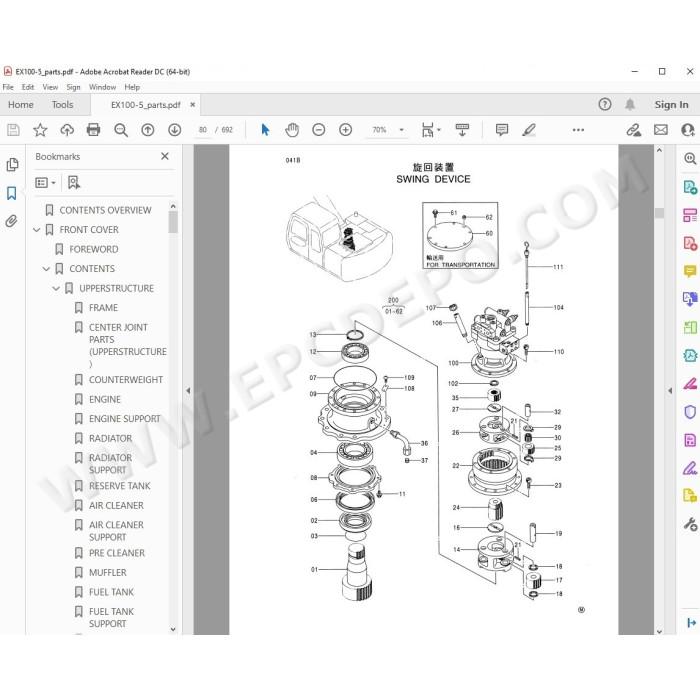Viewport: 700px width, 700px height.
Task: Go to the FRAME bookmark
Action: [103, 308]
